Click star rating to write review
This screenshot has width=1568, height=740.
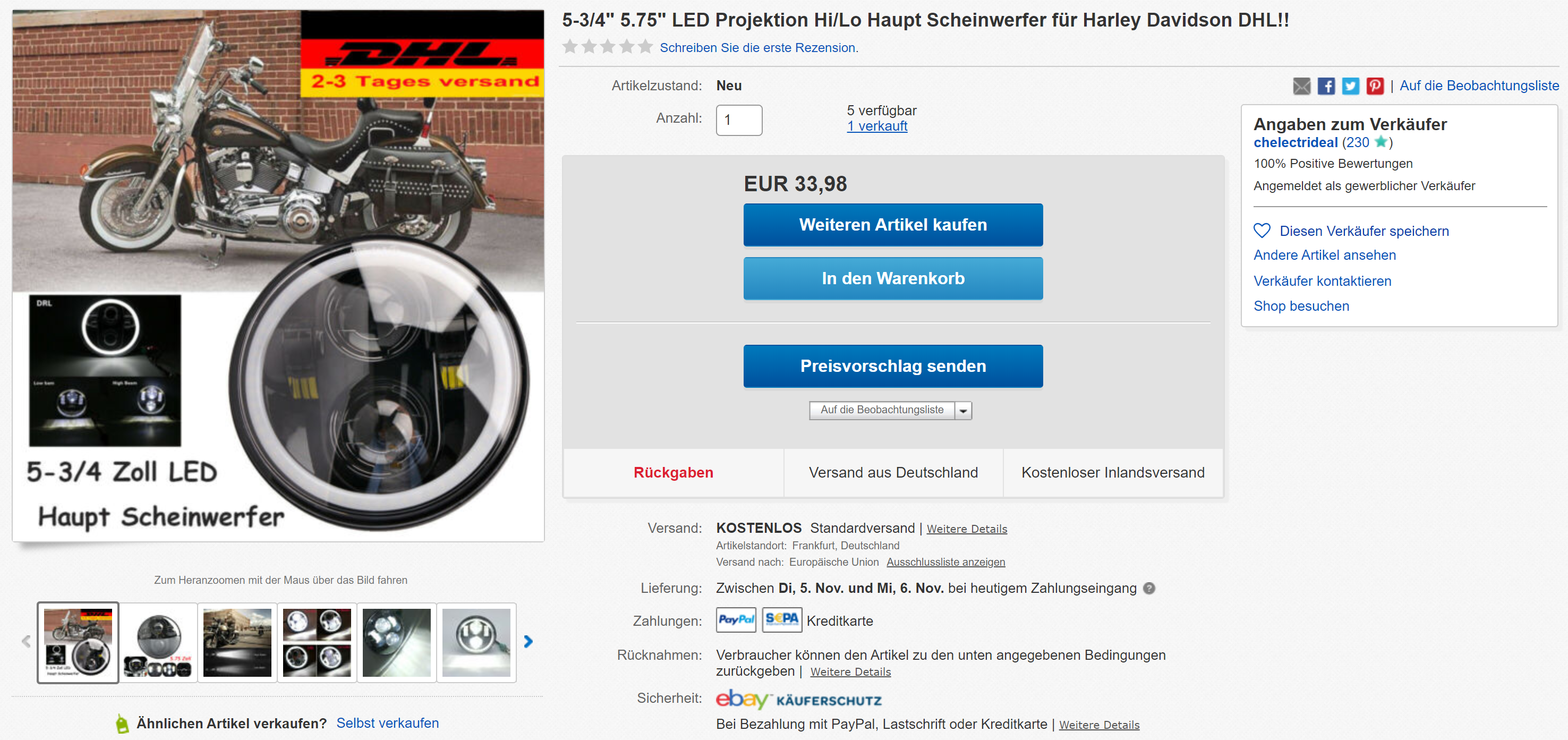607,47
